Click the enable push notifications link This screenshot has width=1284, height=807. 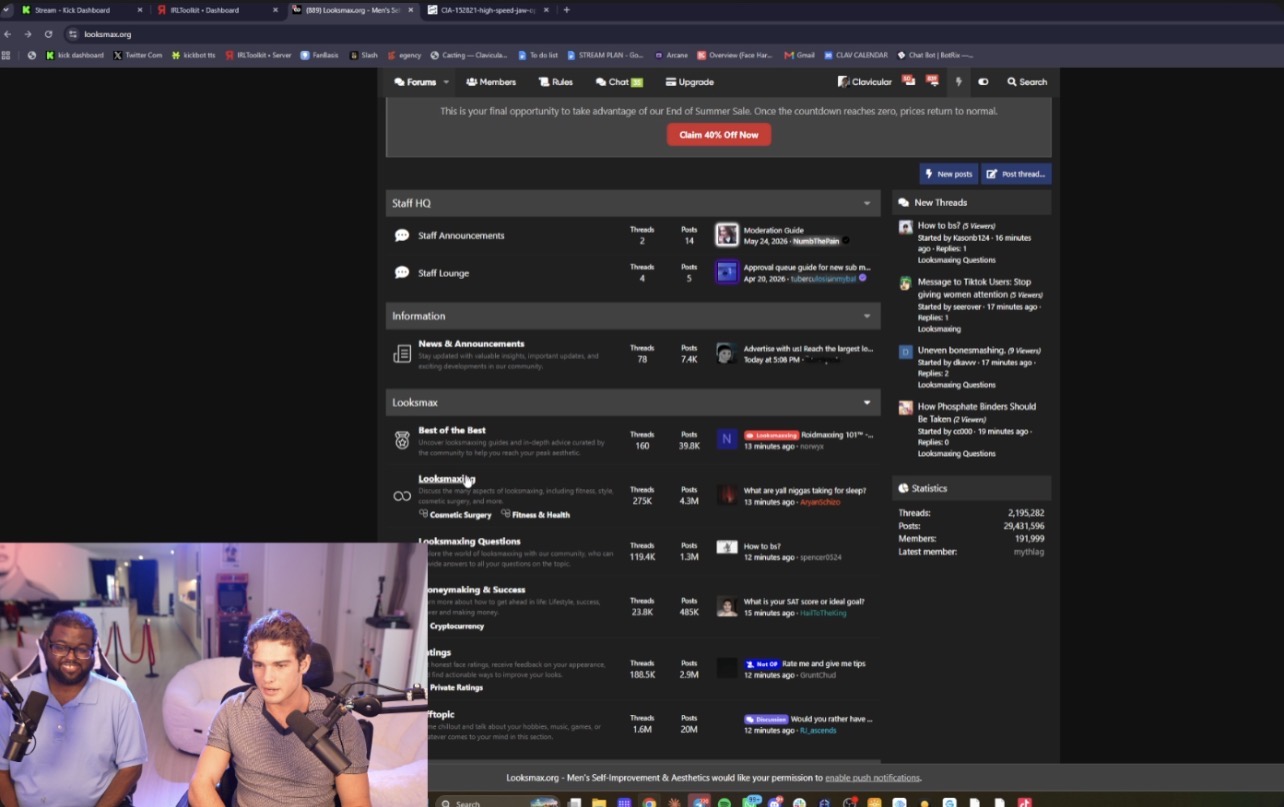[x=872, y=778]
